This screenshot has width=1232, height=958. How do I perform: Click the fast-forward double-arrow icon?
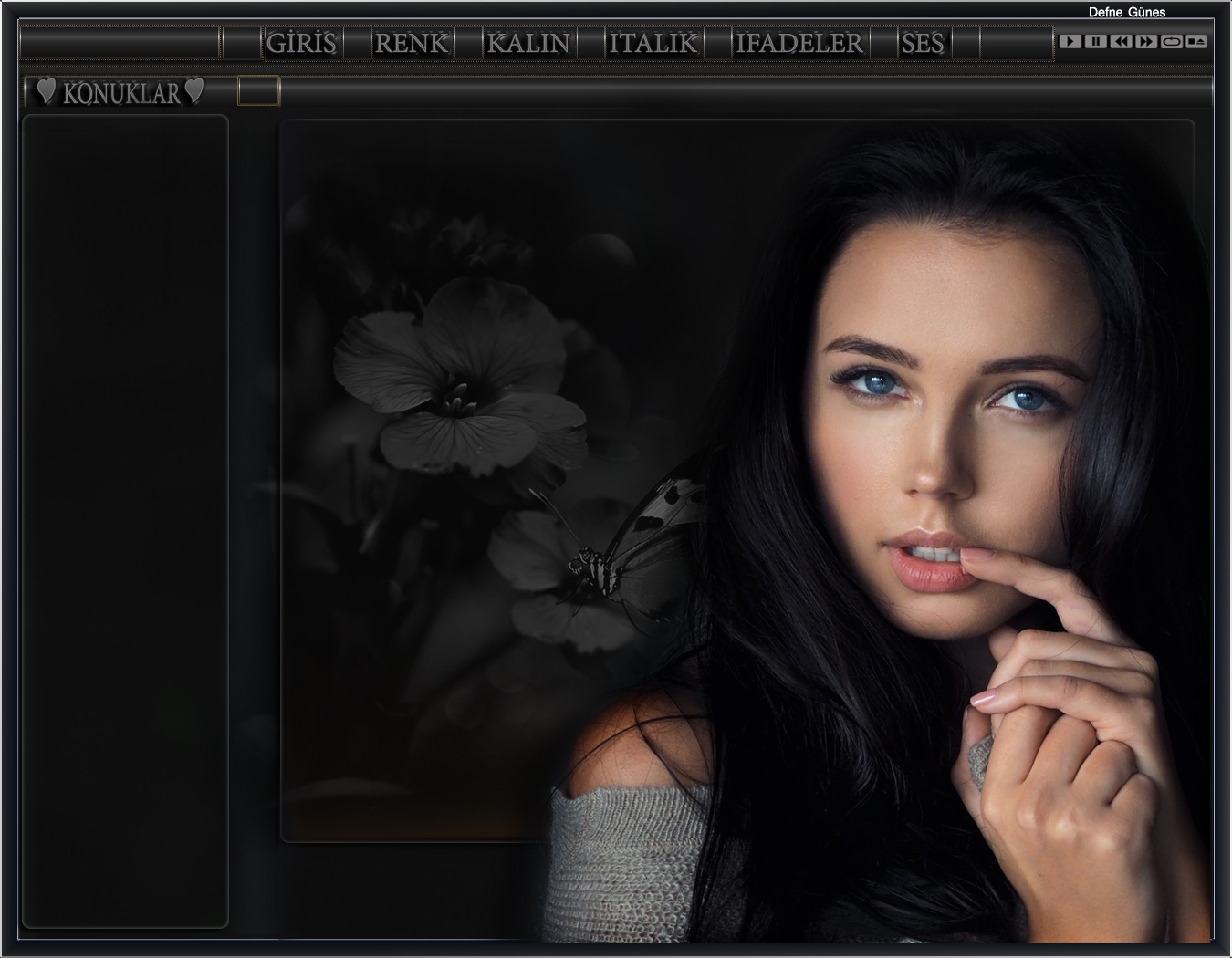1146,41
